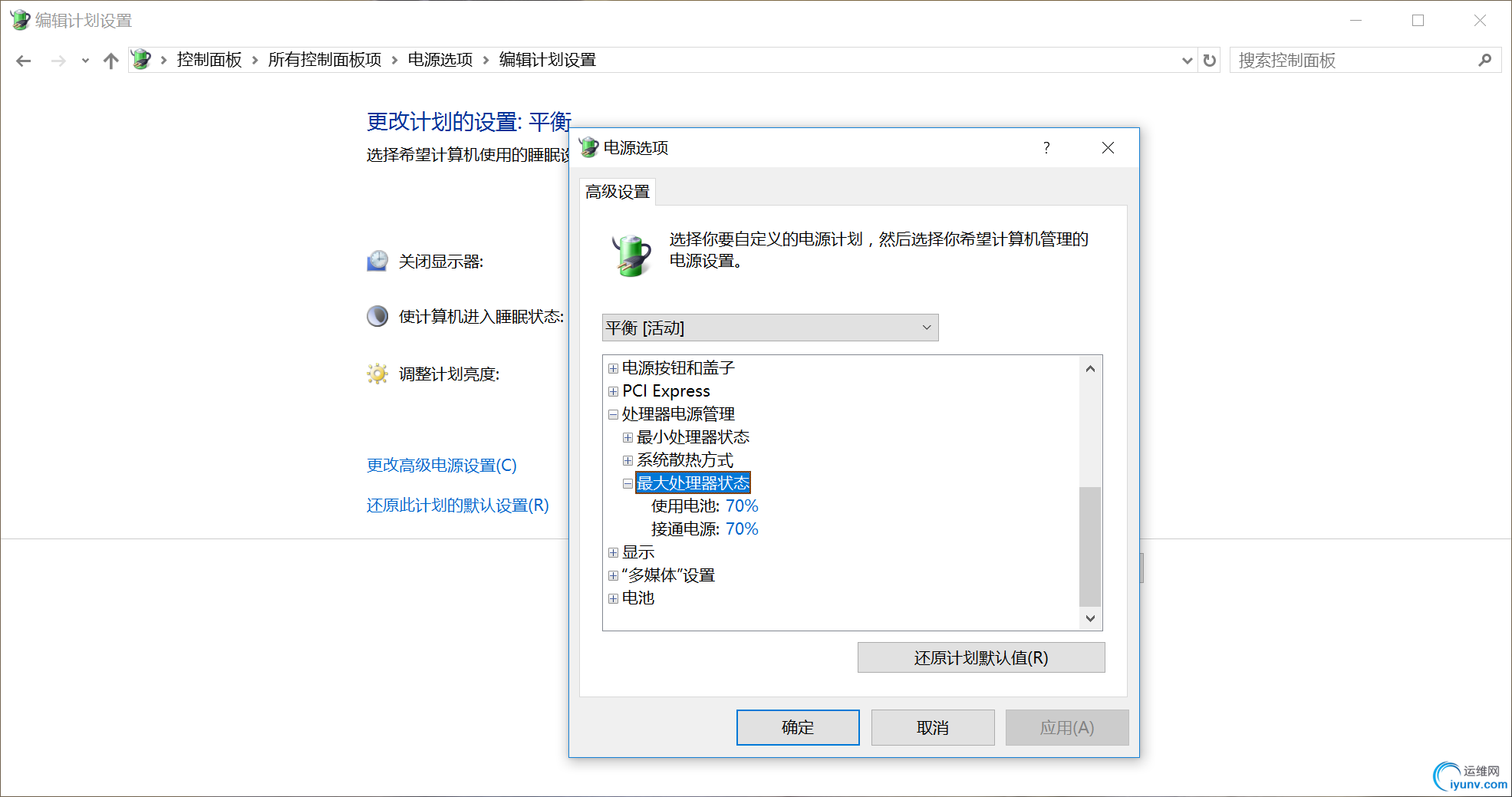Click the power options icon in address bar
Viewport: 1512px width, 797px height.
point(141,60)
